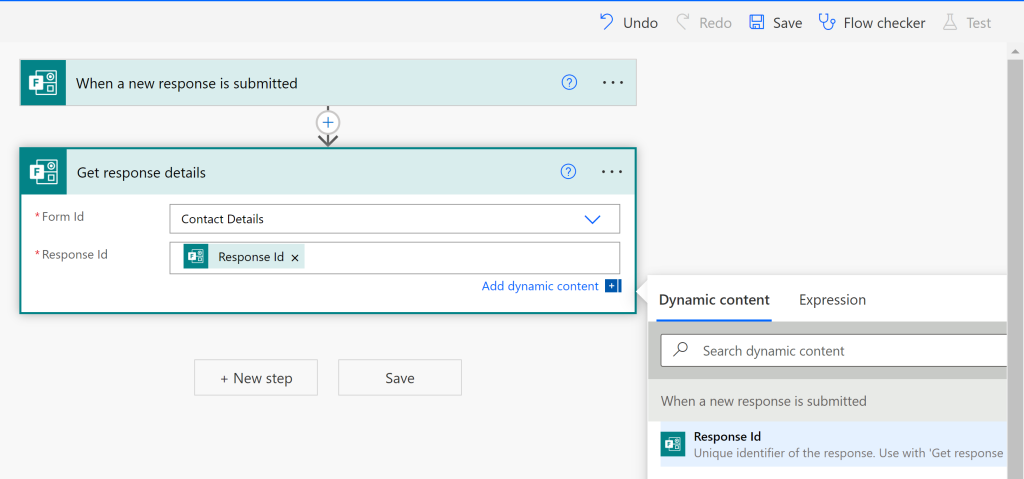Click the Response Id token in the field

click(x=244, y=257)
